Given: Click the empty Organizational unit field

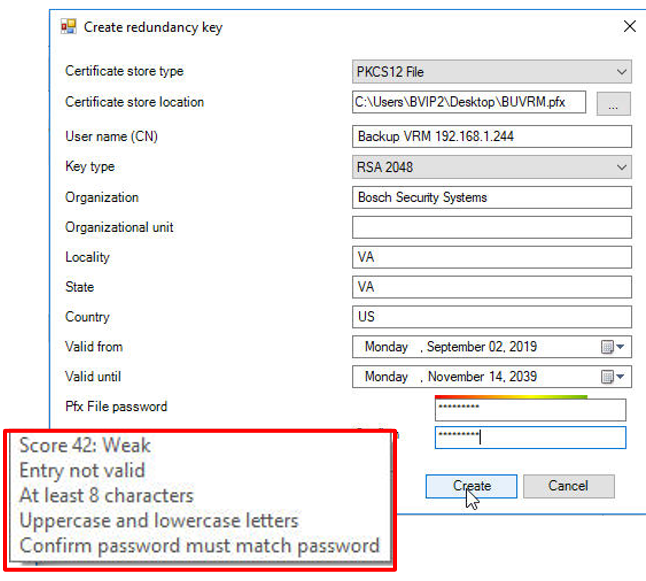Looking at the screenshot, I should pos(492,227).
